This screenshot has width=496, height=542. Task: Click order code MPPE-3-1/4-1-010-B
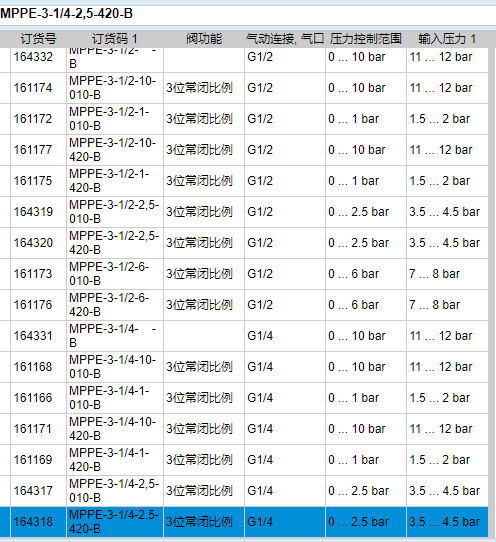pyautogui.click(x=109, y=398)
